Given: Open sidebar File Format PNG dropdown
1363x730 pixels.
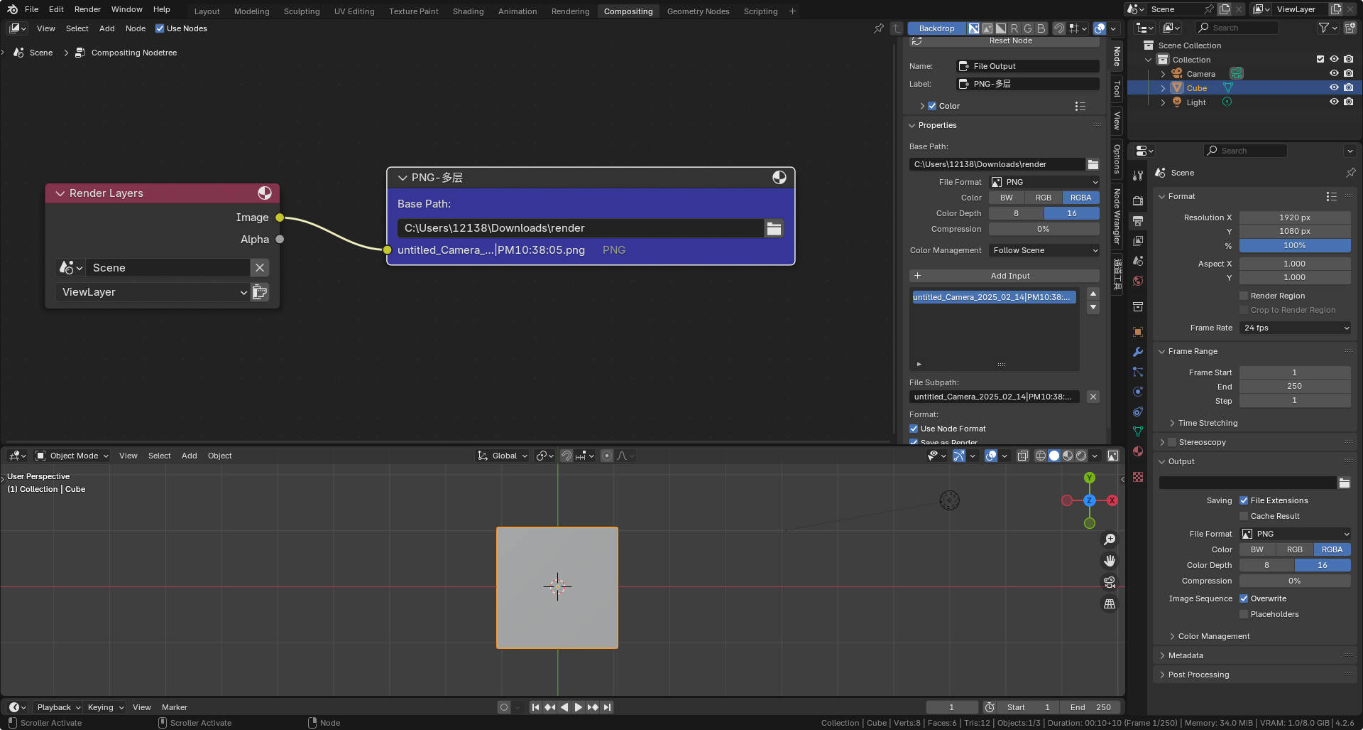Looking at the screenshot, I should (x=1044, y=182).
